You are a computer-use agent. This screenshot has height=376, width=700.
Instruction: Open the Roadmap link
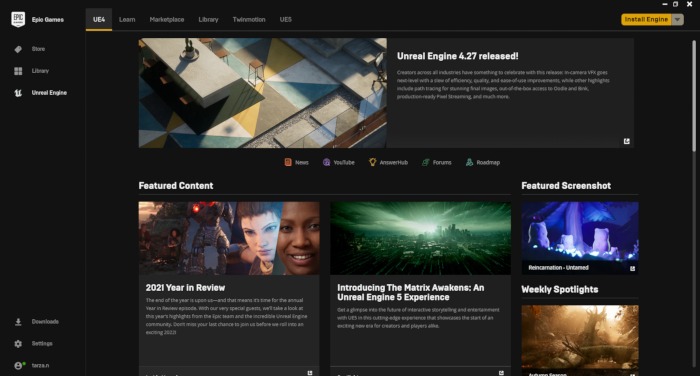coord(488,163)
